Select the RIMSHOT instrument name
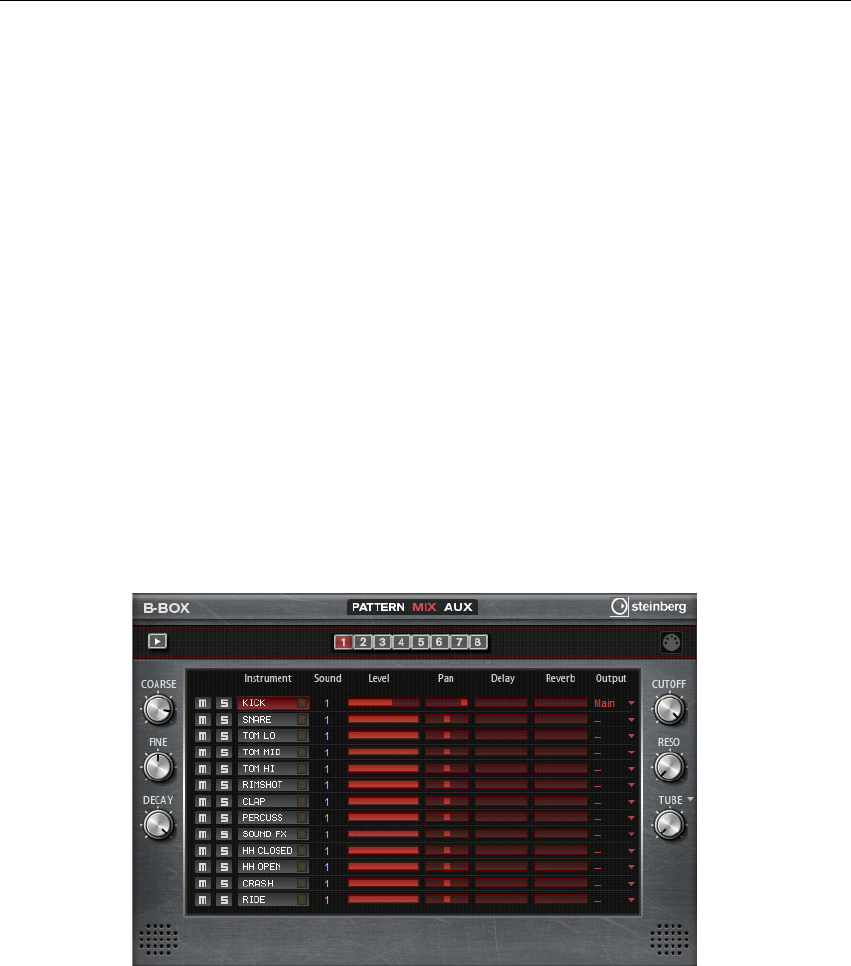Viewport: 851px width, 966px height. tap(262, 785)
